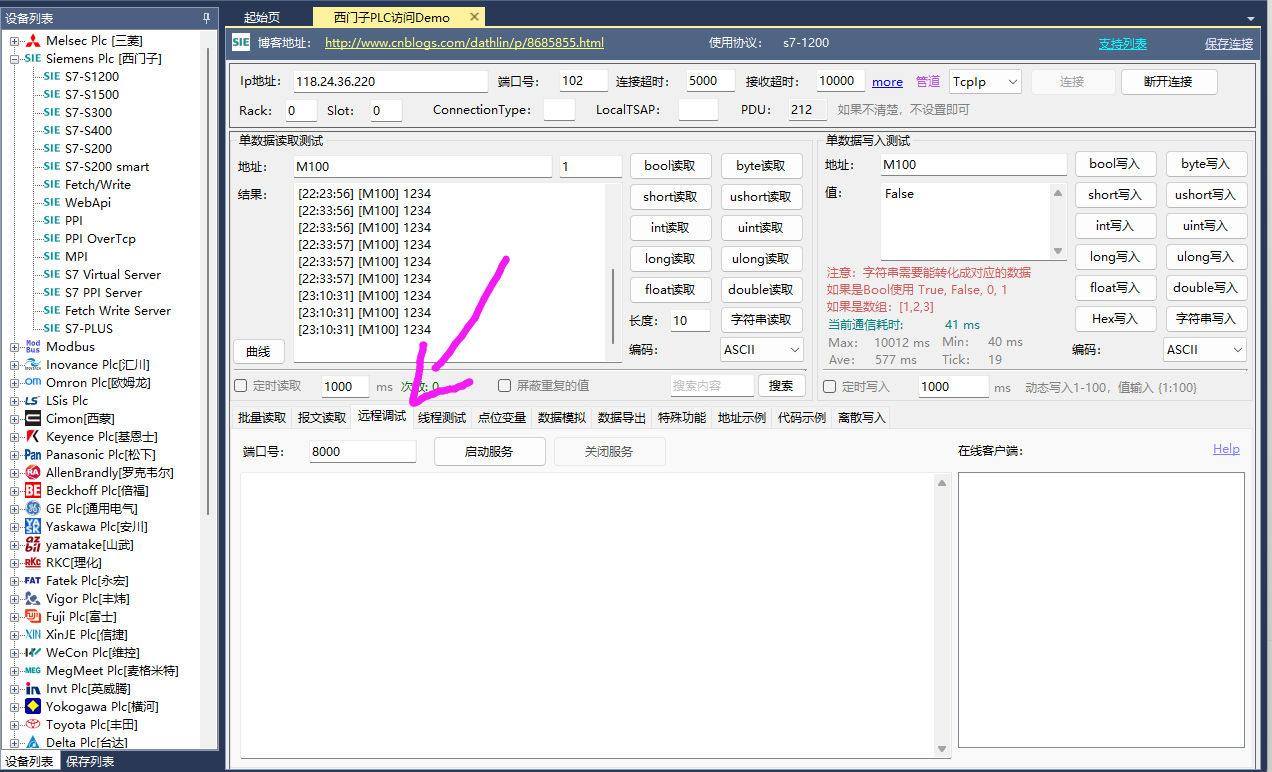The height and width of the screenshot is (772, 1272).
Task: Click the Panasonic Plc[松下] logo icon
Action: (33, 455)
